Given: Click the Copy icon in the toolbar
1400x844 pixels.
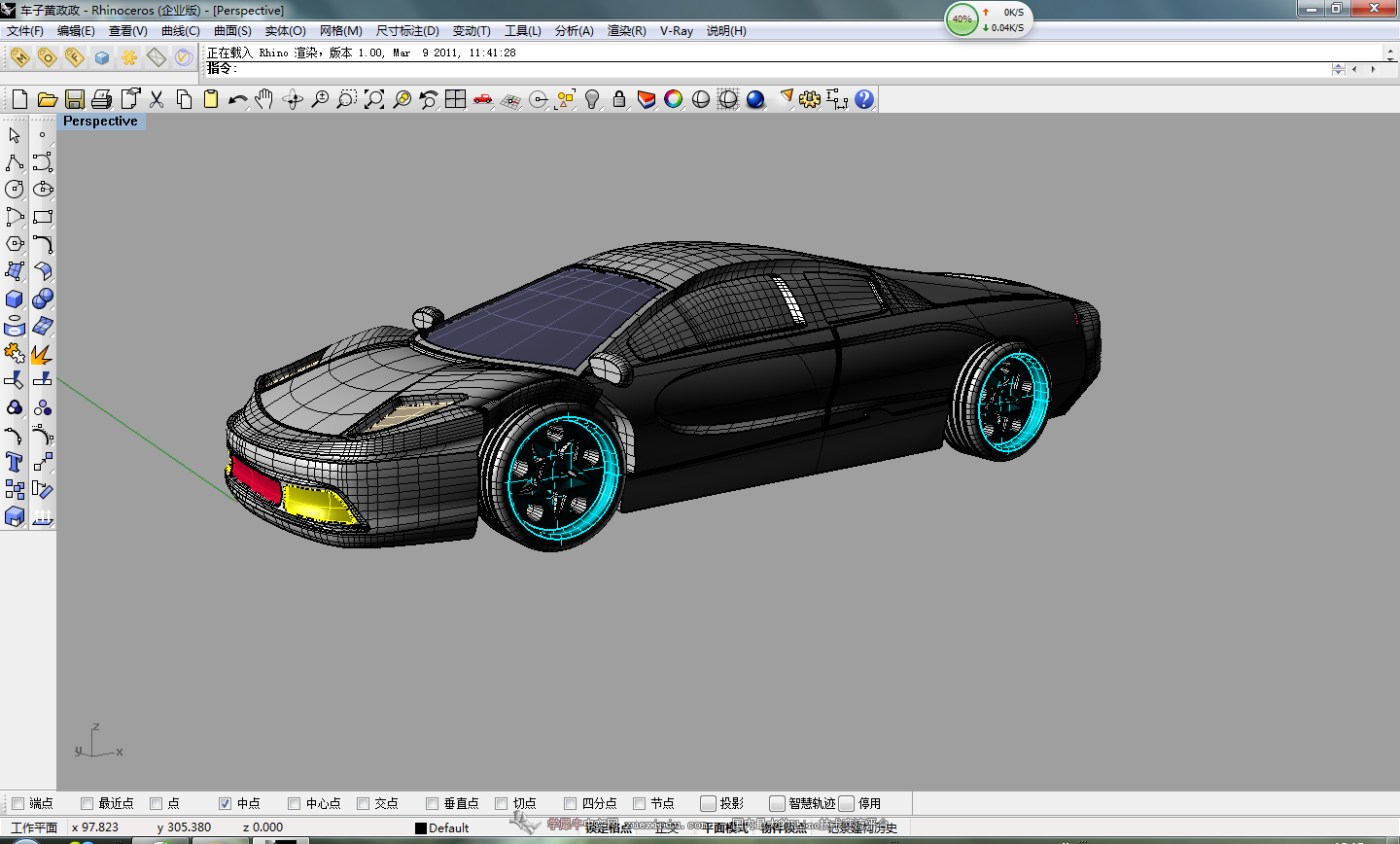Looking at the screenshot, I should (x=184, y=99).
